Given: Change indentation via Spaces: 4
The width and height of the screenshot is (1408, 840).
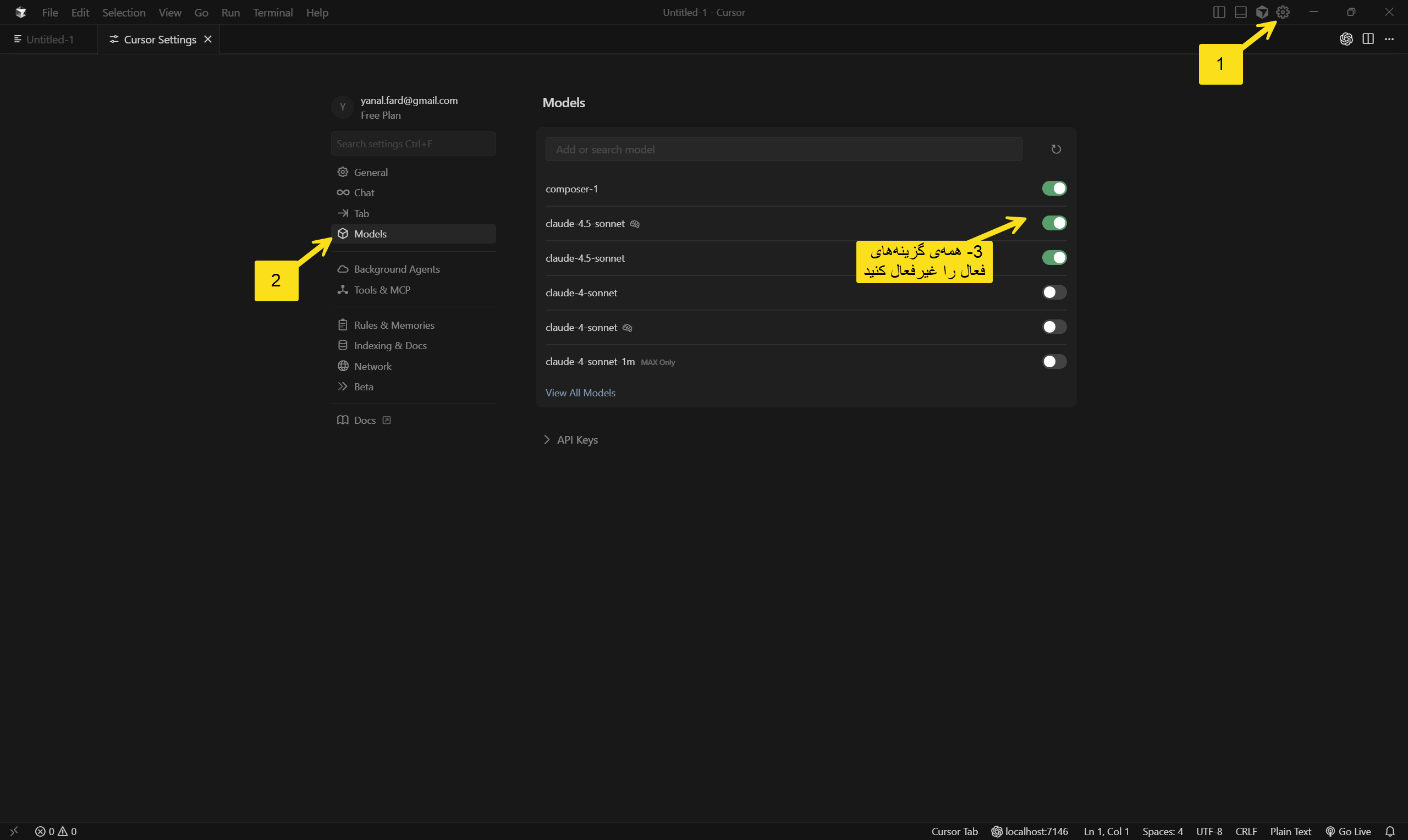Looking at the screenshot, I should (x=1162, y=831).
